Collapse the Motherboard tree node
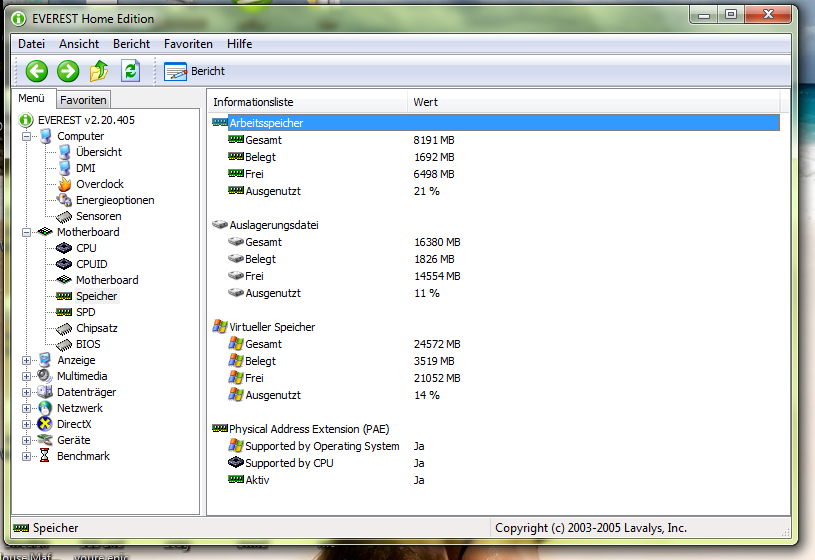 27,232
